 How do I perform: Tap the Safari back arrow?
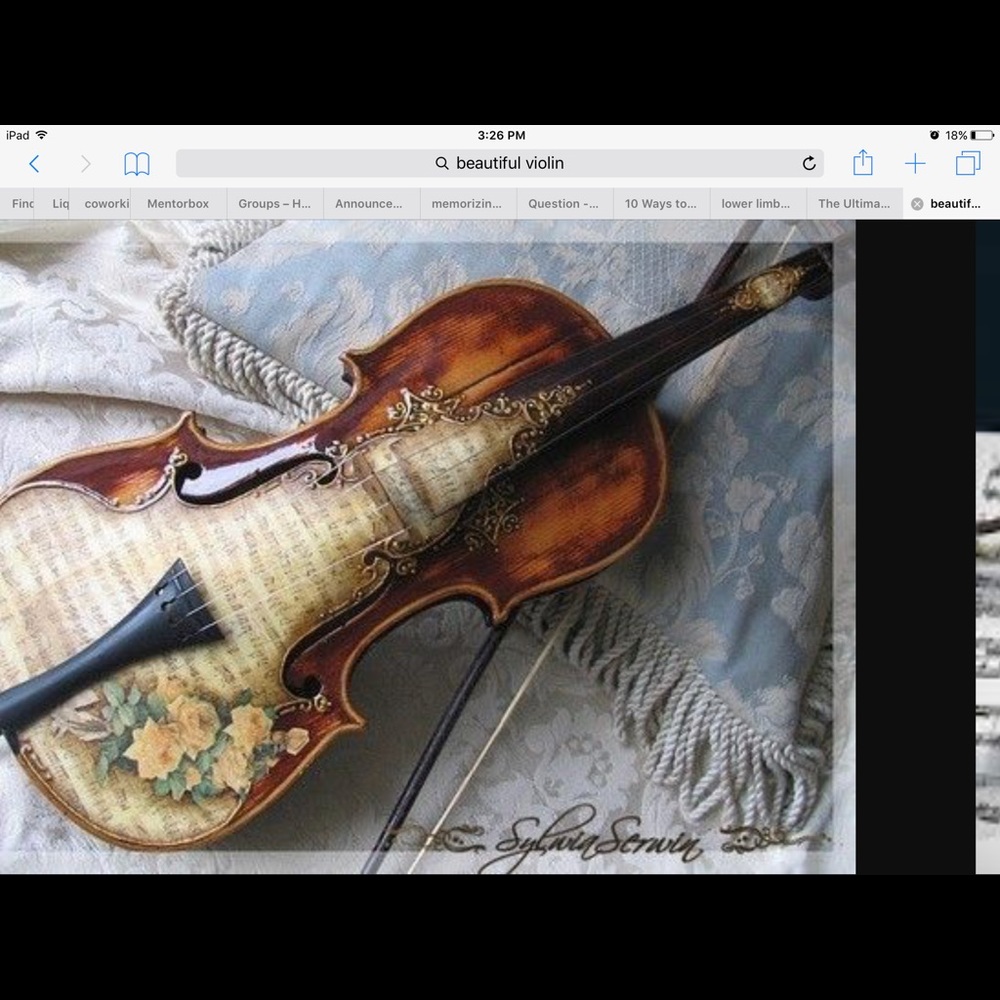[x=34, y=164]
